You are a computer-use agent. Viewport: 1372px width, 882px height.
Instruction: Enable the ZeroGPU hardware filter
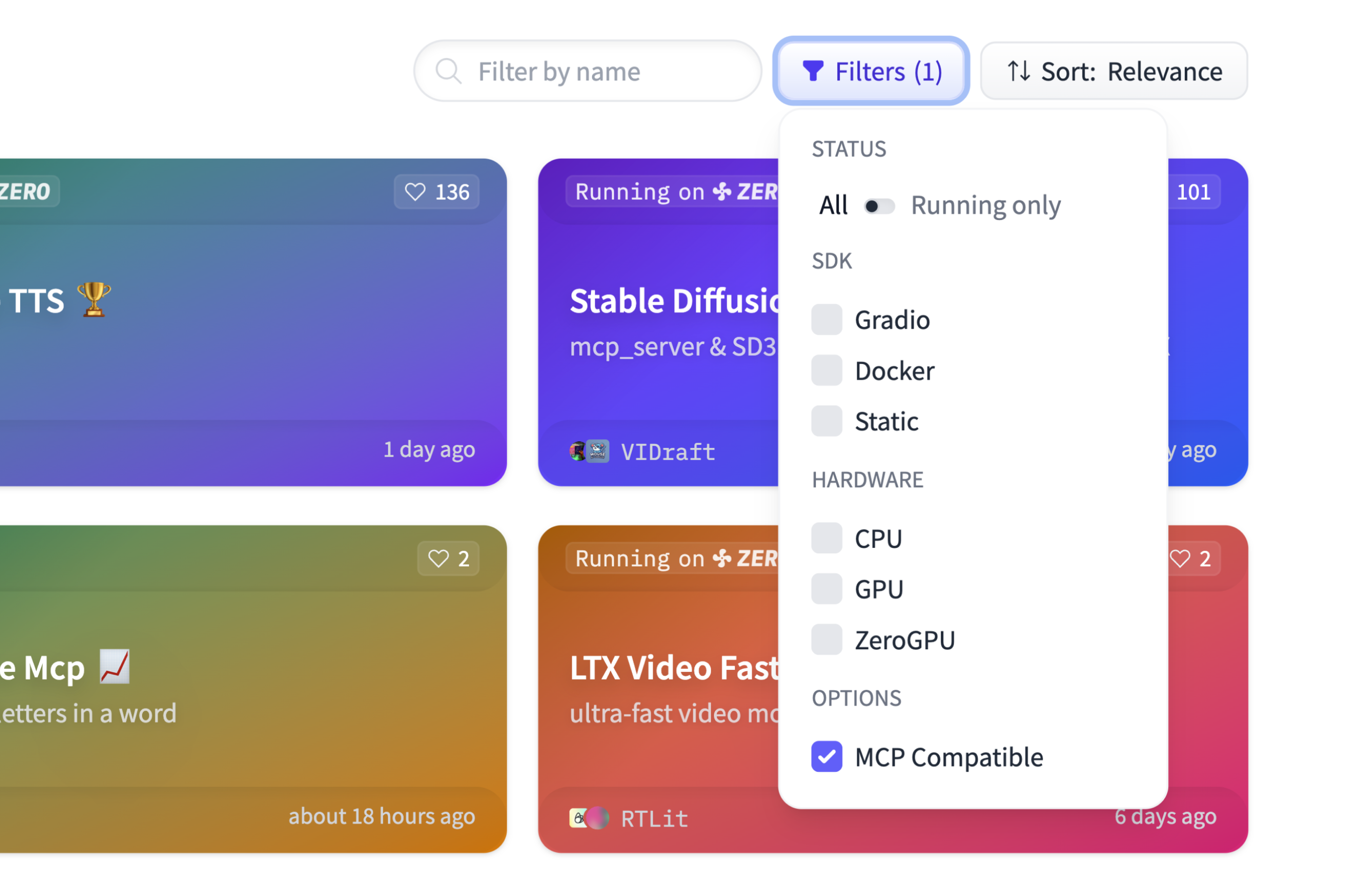pos(826,640)
